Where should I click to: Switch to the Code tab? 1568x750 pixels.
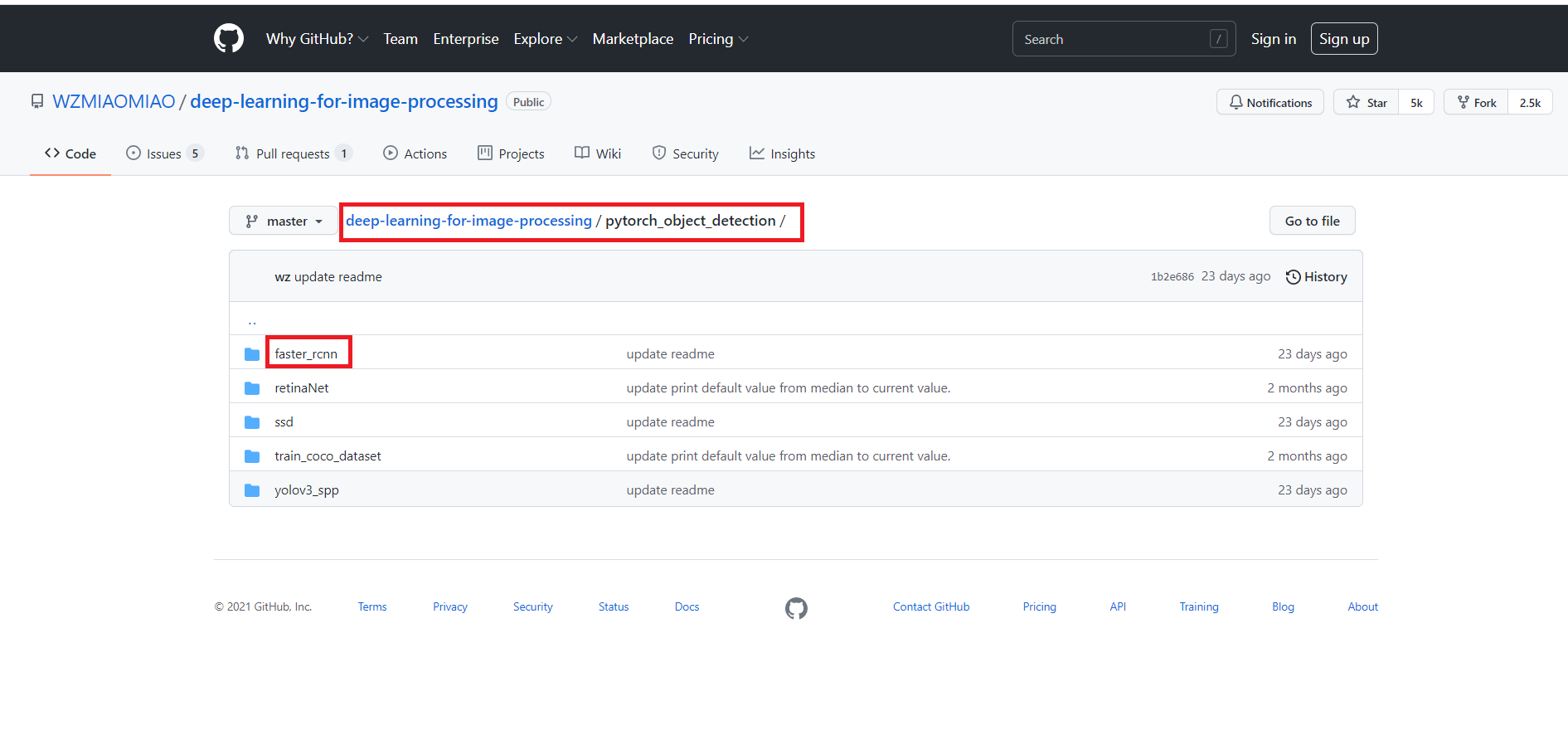pyautogui.click(x=70, y=153)
